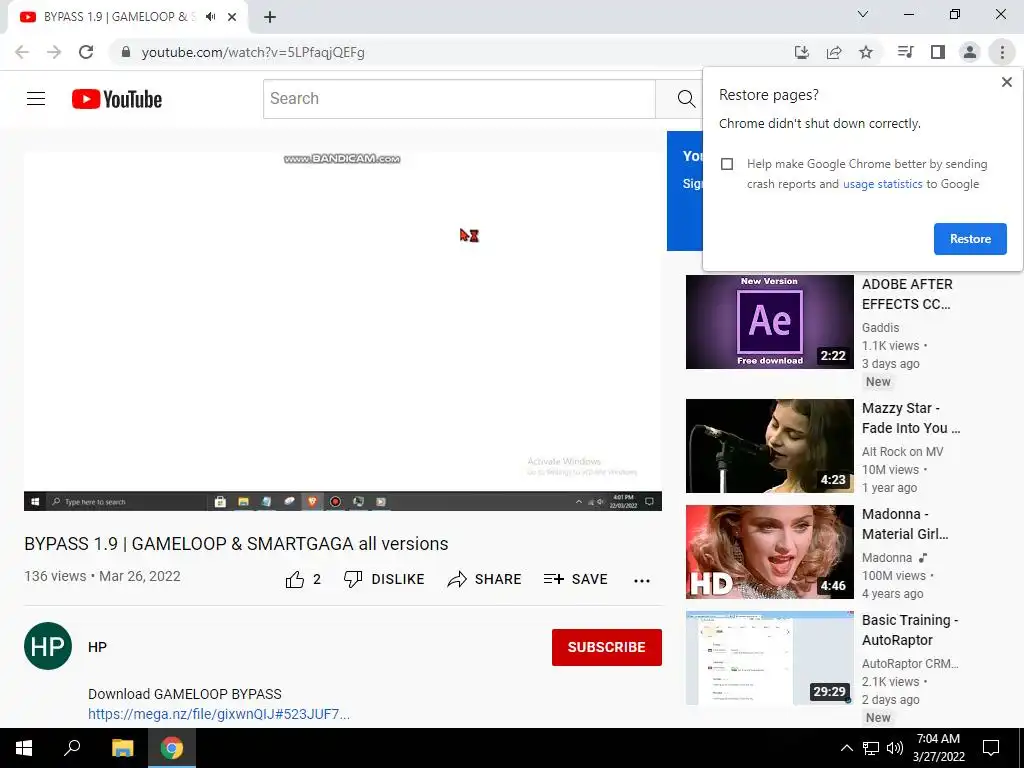
Task: Go back with browser back arrow
Action: coord(22,52)
